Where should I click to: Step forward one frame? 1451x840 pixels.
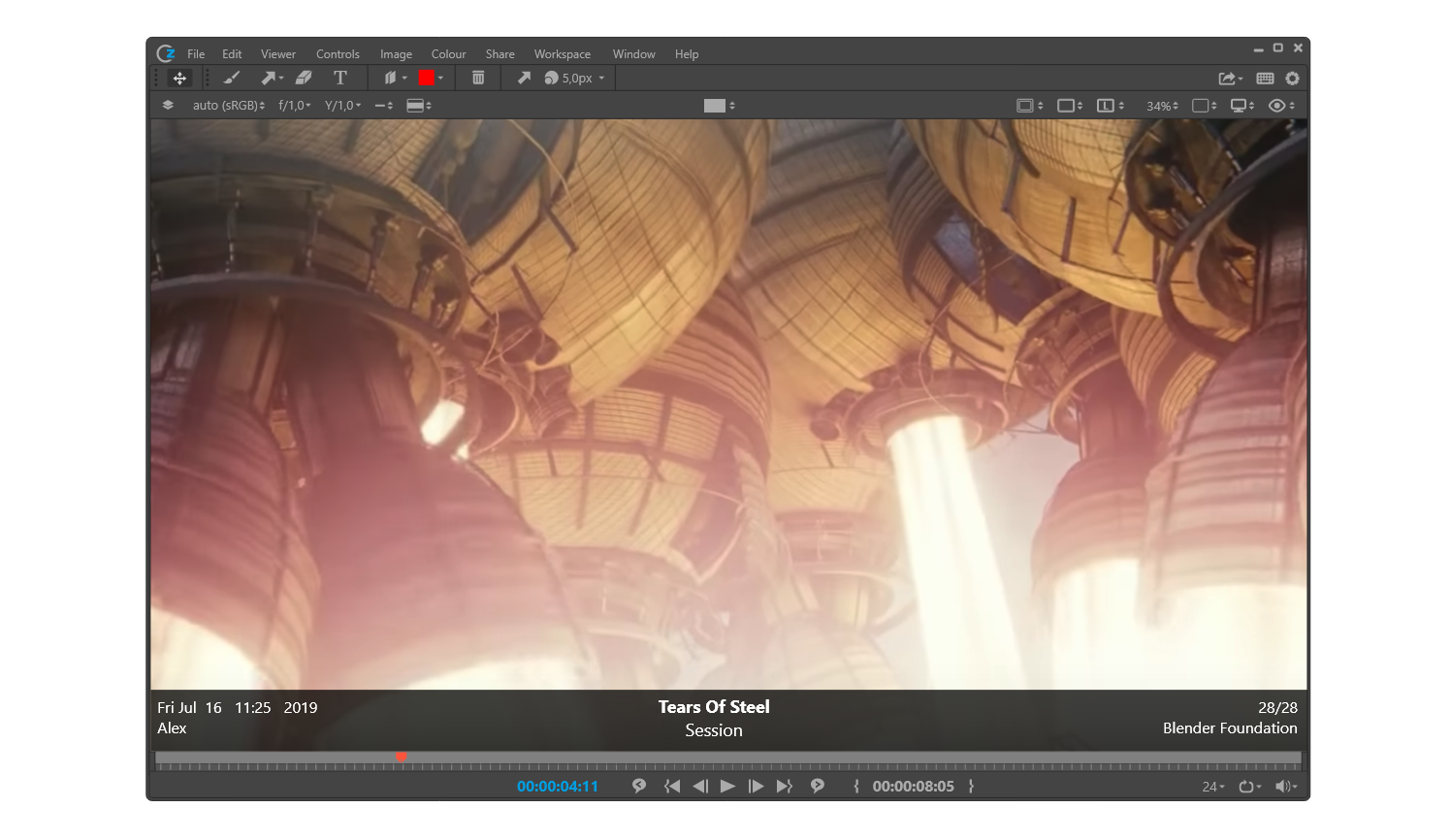pos(756,787)
